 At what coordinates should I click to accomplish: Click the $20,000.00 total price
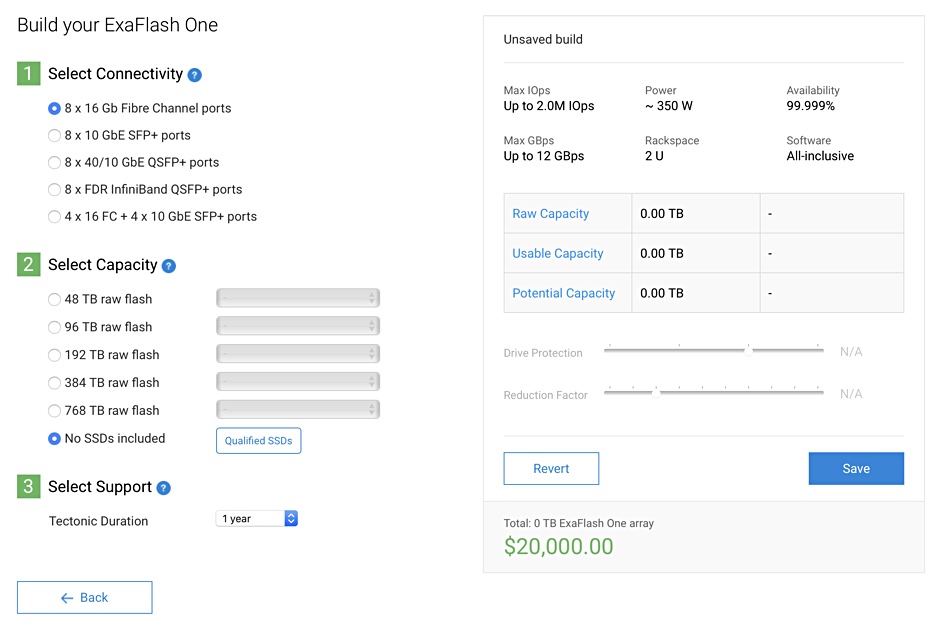[559, 547]
